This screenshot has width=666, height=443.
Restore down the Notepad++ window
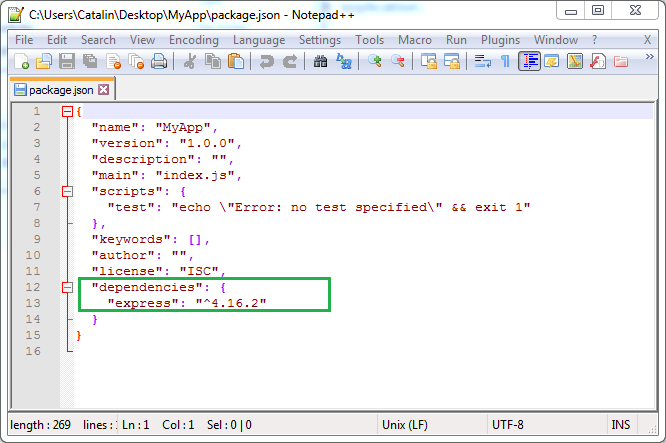click(598, 10)
